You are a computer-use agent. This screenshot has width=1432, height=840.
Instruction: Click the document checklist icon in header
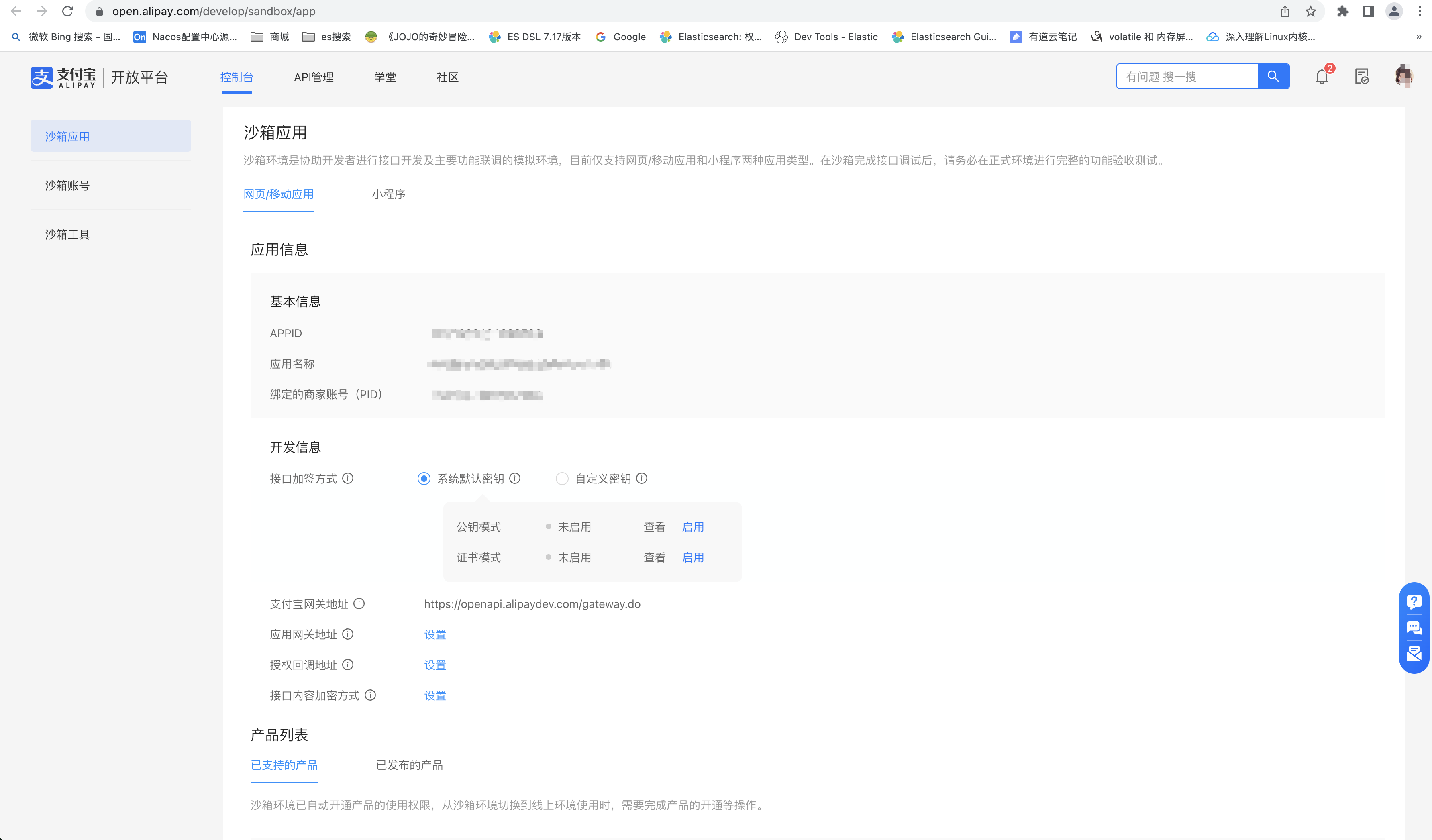(1362, 77)
